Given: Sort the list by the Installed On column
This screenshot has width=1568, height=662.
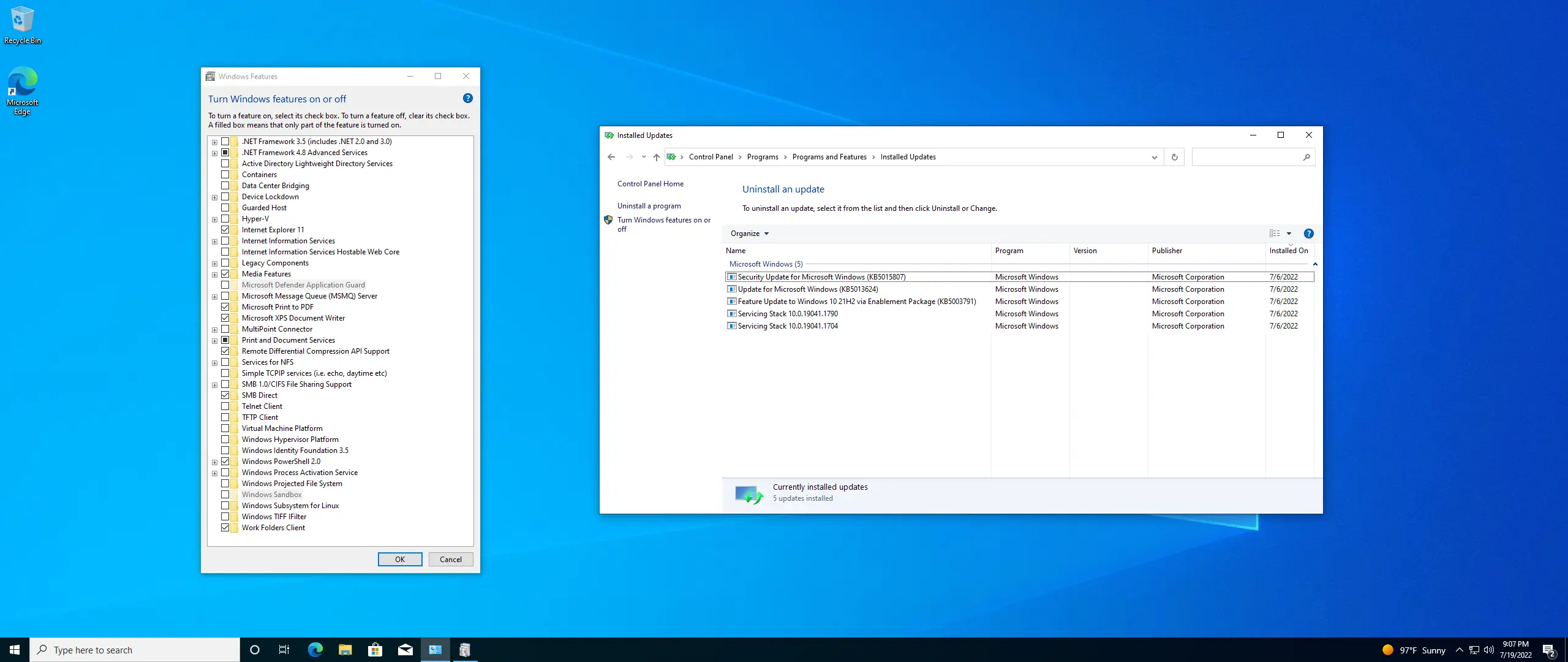Looking at the screenshot, I should point(1288,251).
